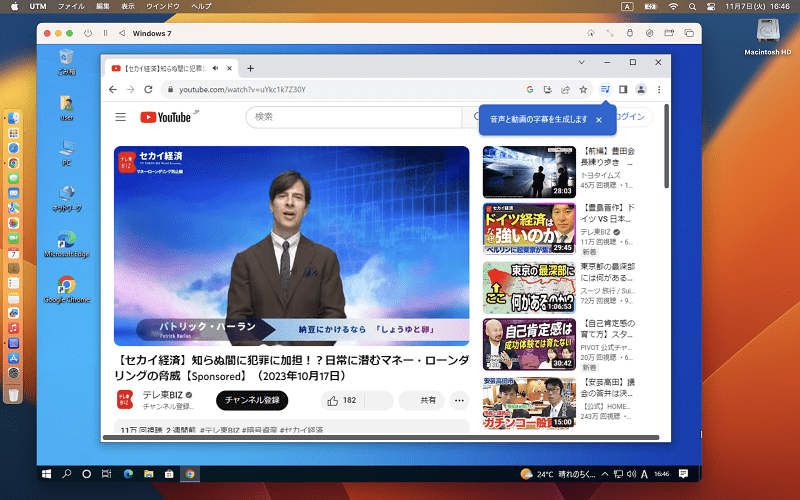The width and height of the screenshot is (800, 500).
Task: Open Windows notification center icon
Action: pos(684,474)
